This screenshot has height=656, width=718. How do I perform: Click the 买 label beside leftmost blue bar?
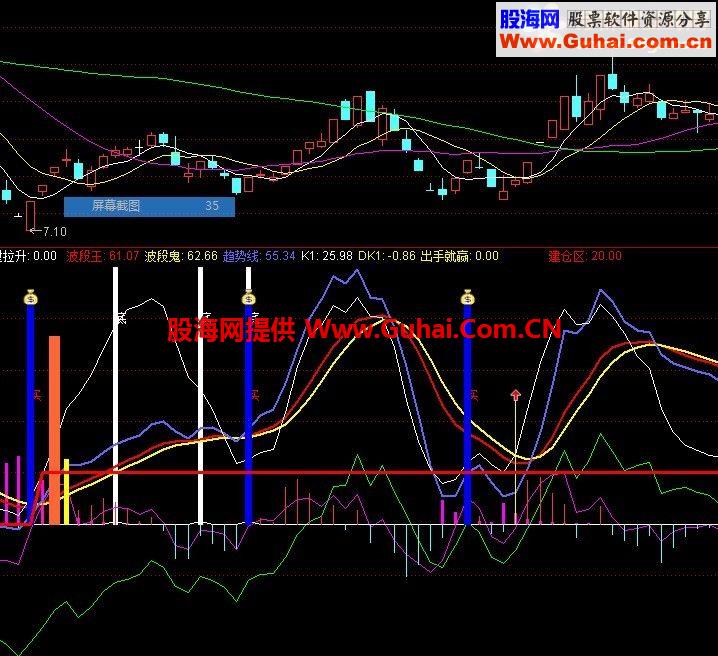(x=38, y=395)
